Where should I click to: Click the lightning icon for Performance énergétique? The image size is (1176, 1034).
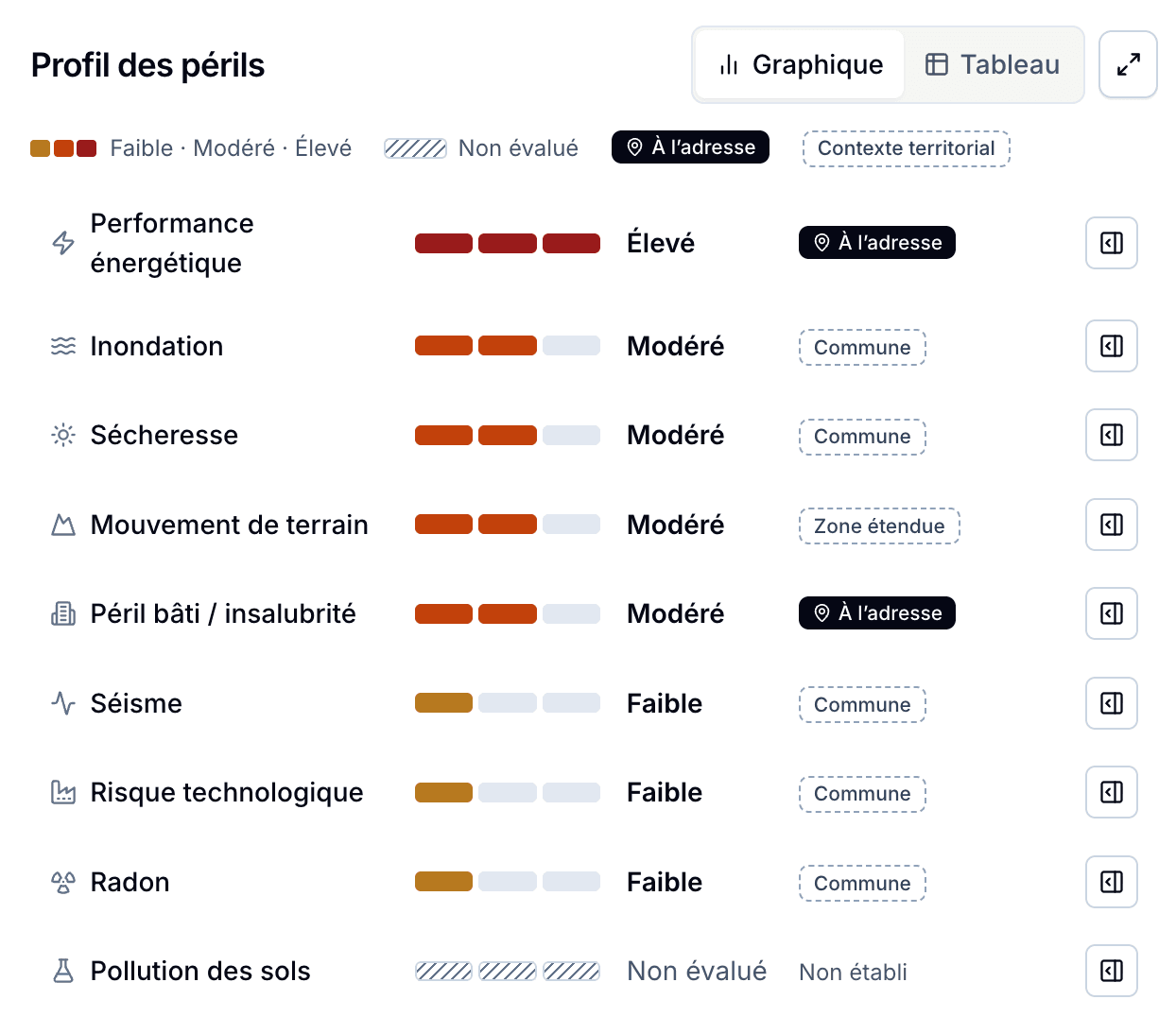pyautogui.click(x=63, y=243)
